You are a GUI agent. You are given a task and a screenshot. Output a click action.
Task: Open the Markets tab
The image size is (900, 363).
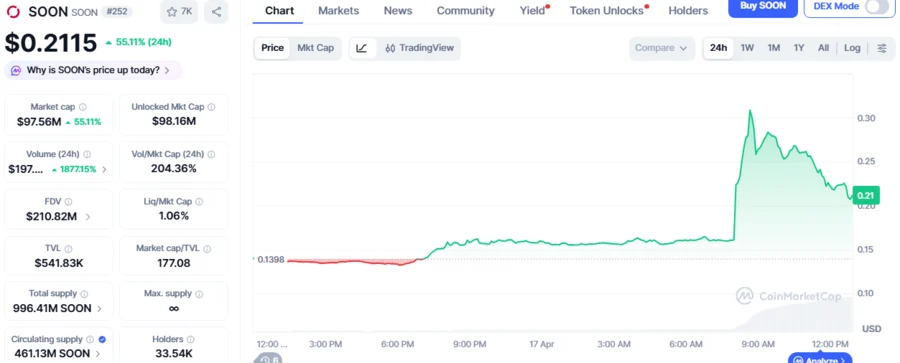pos(339,10)
